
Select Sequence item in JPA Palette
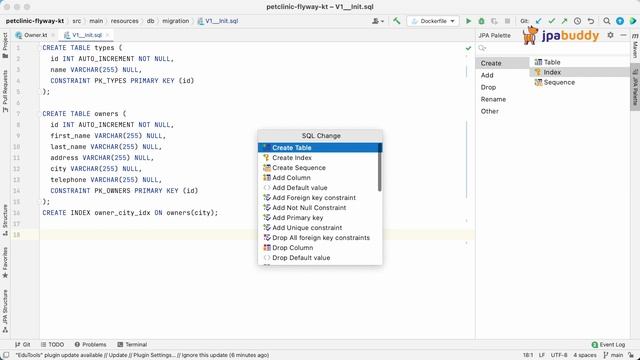(x=580, y=82)
